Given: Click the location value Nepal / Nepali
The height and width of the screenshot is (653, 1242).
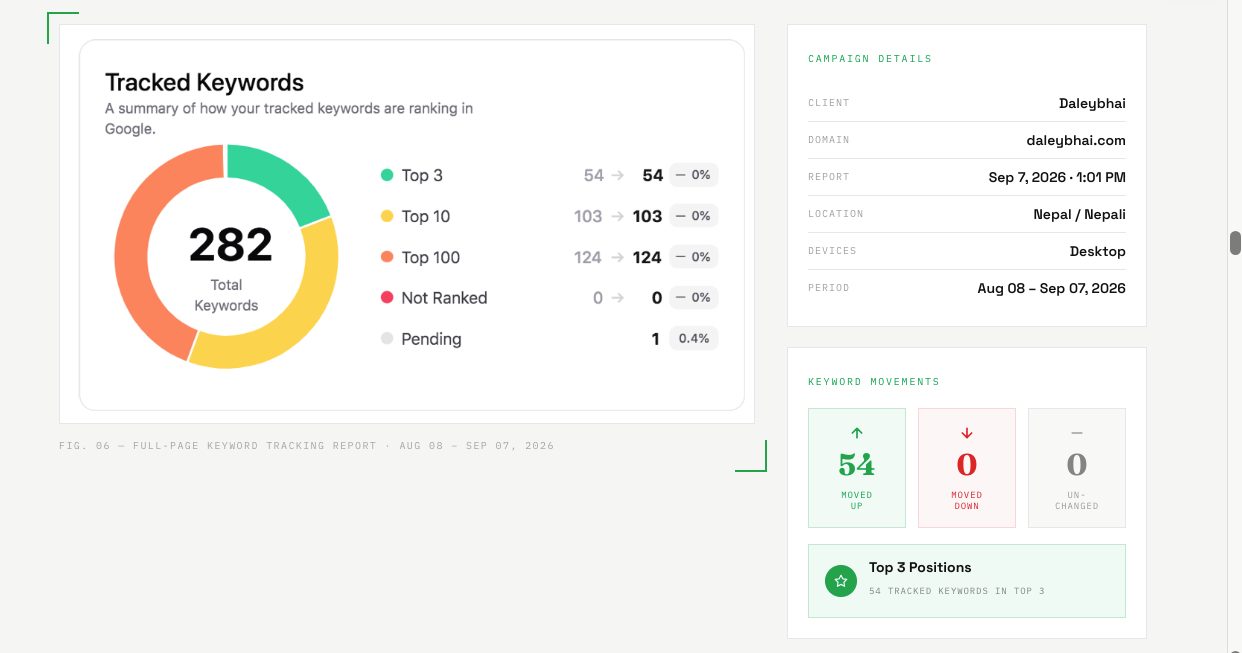Looking at the screenshot, I should click(1080, 214).
